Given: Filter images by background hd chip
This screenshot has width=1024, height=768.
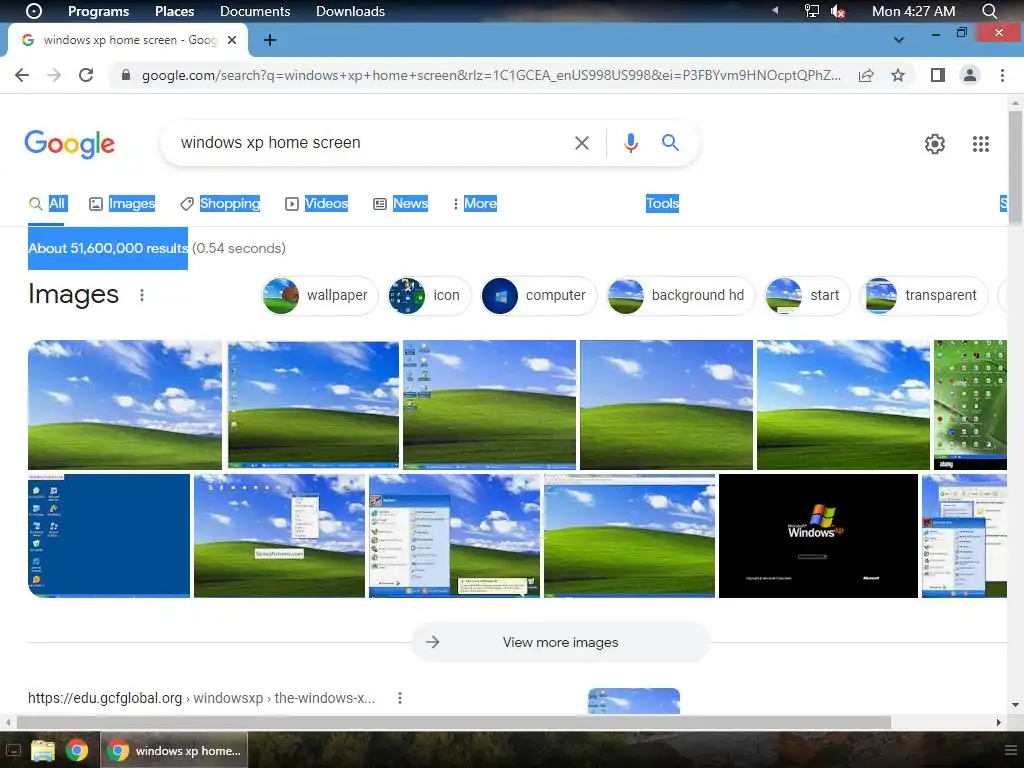Looking at the screenshot, I should 680,295.
